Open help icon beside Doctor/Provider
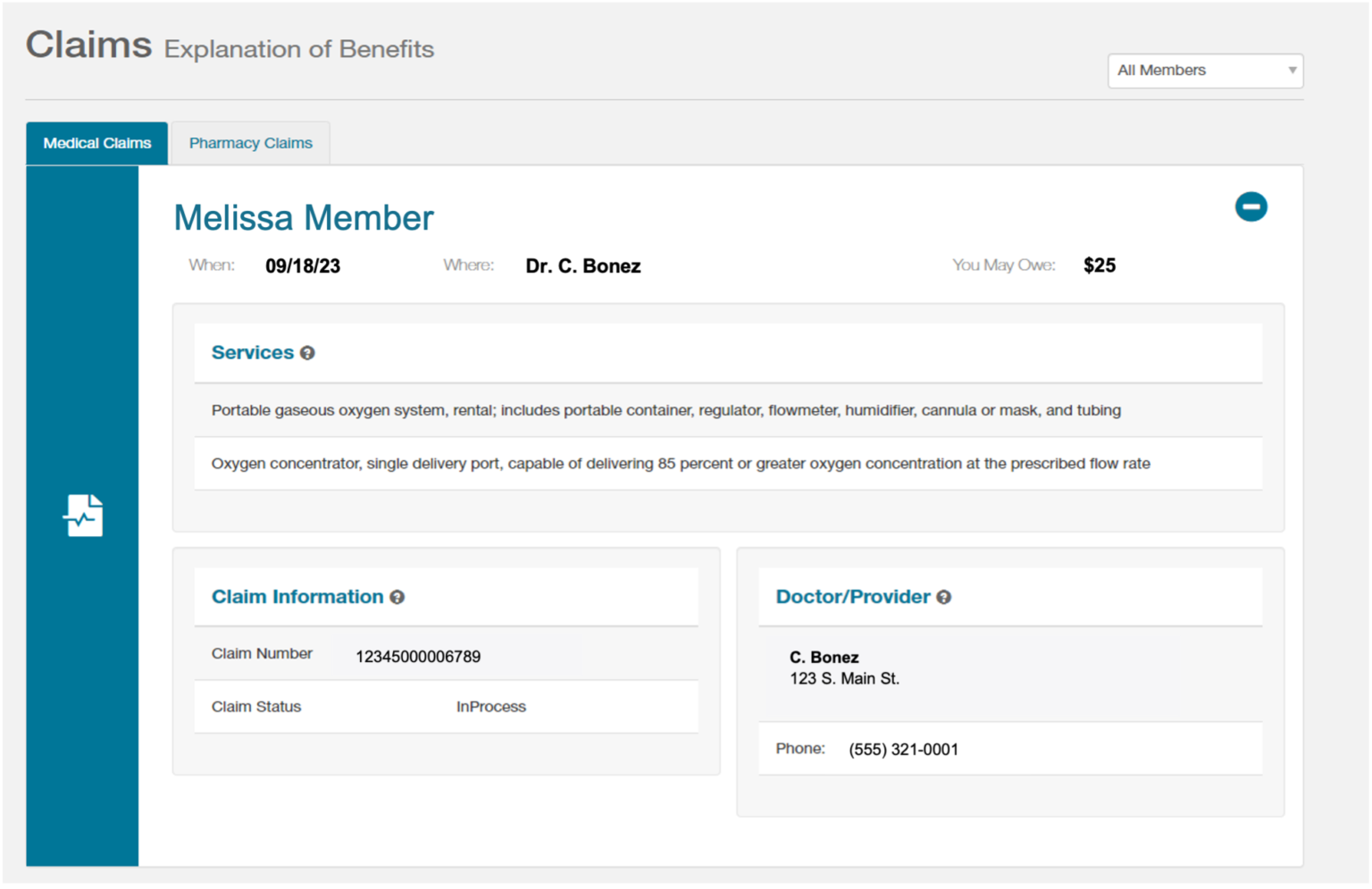Viewport: 1372px width, 889px height. [x=943, y=598]
